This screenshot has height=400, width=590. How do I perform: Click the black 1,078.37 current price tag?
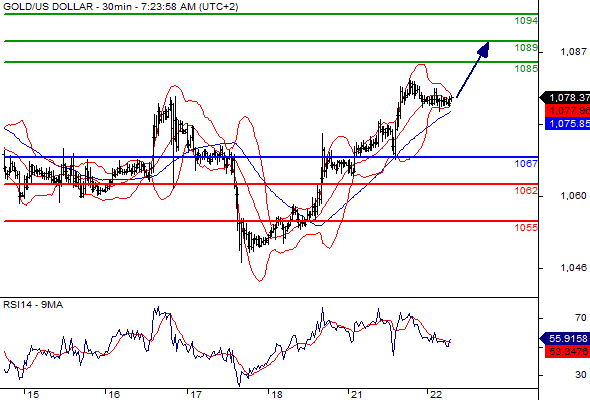click(565, 98)
